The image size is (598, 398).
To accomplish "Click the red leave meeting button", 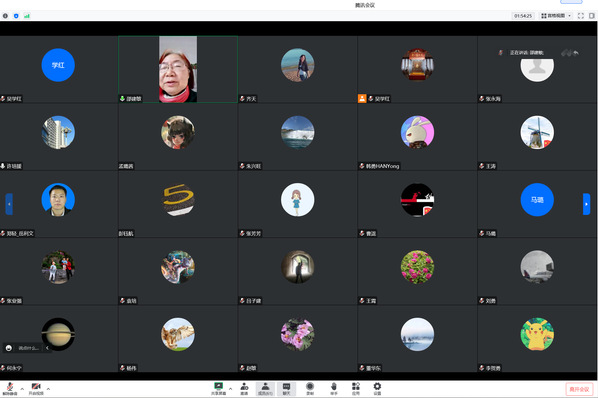I will click(579, 389).
